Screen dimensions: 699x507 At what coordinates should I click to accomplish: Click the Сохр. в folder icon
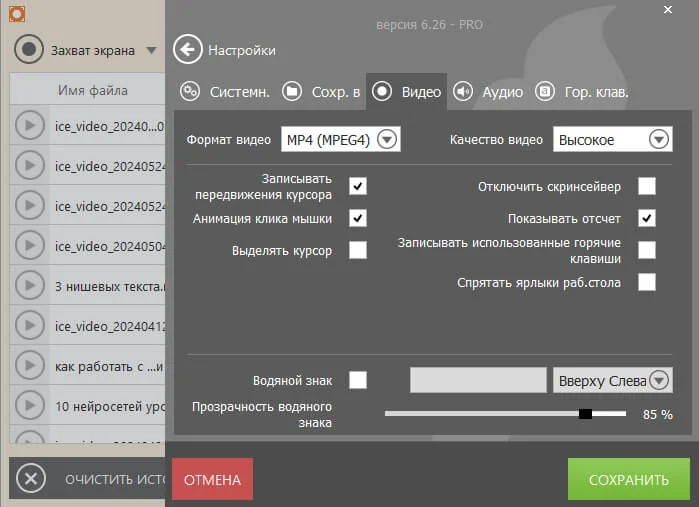(292, 92)
